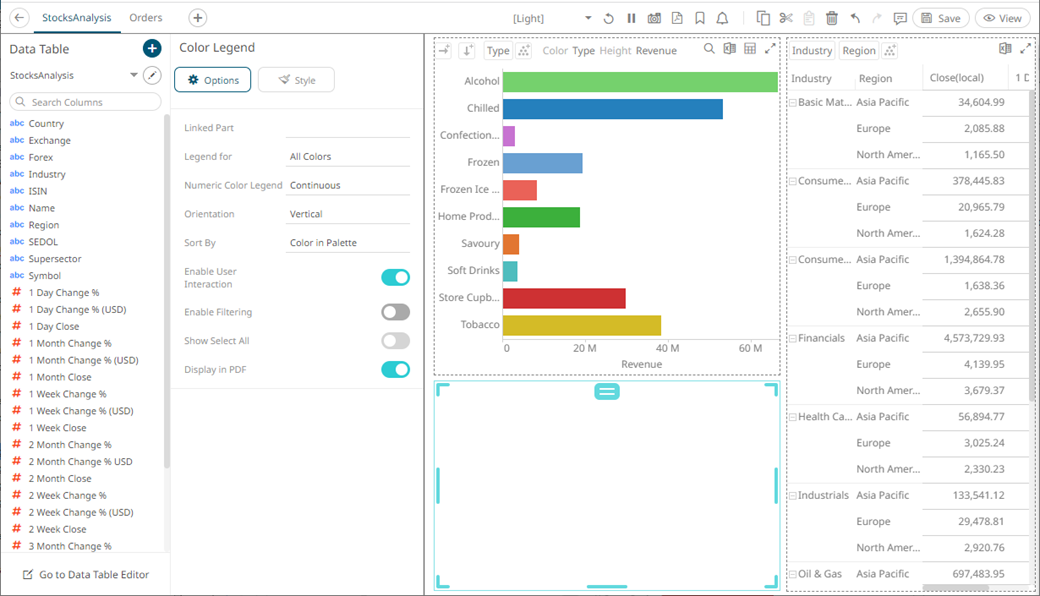Click the drag handle on empty part
The width and height of the screenshot is (1040, 596).
click(607, 392)
